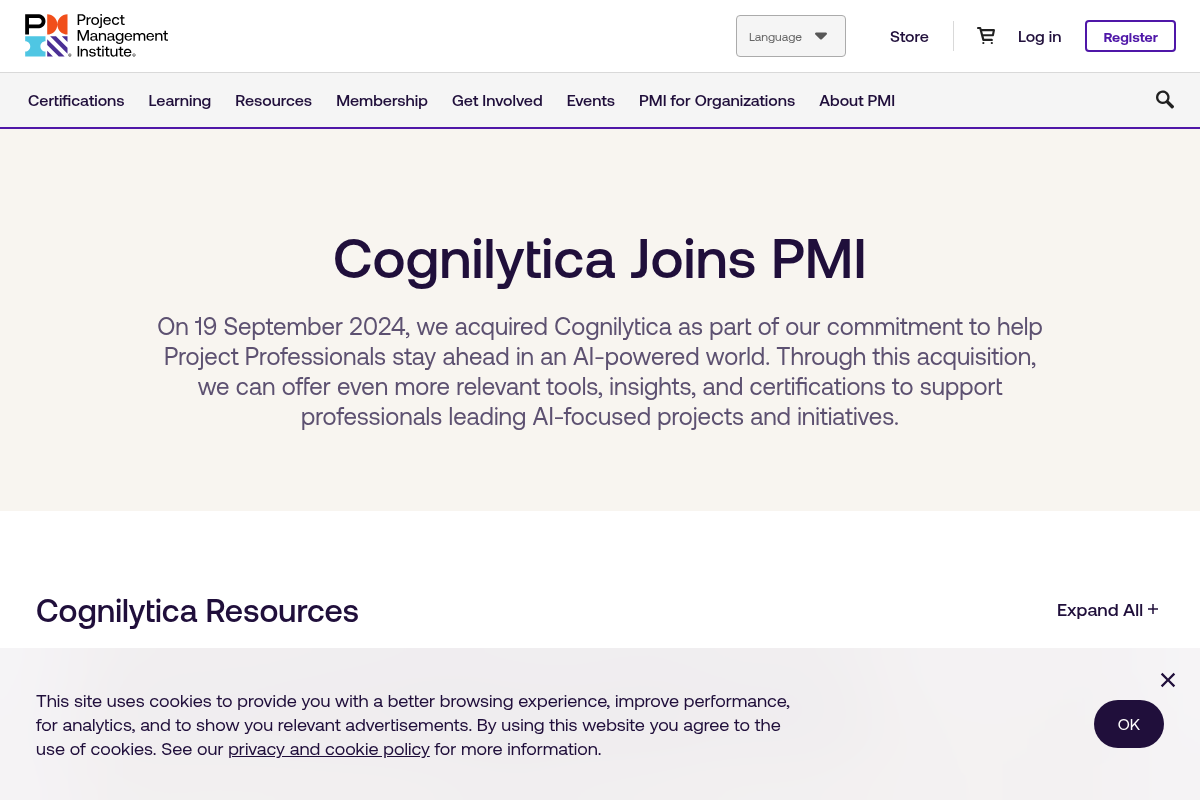Click the PMI logo icon
This screenshot has width=1200, height=800.
[x=47, y=36]
